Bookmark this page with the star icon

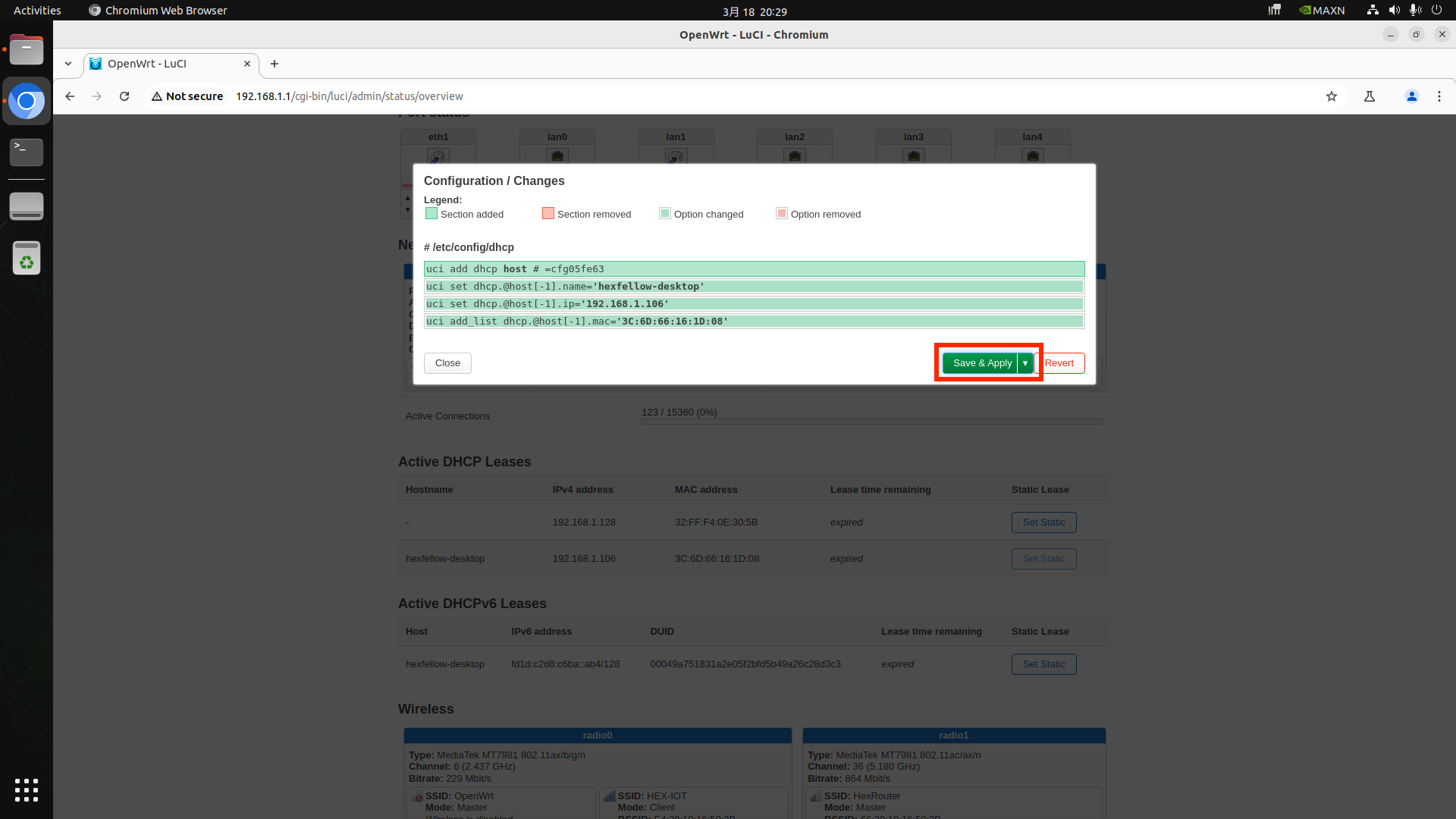(1331, 96)
